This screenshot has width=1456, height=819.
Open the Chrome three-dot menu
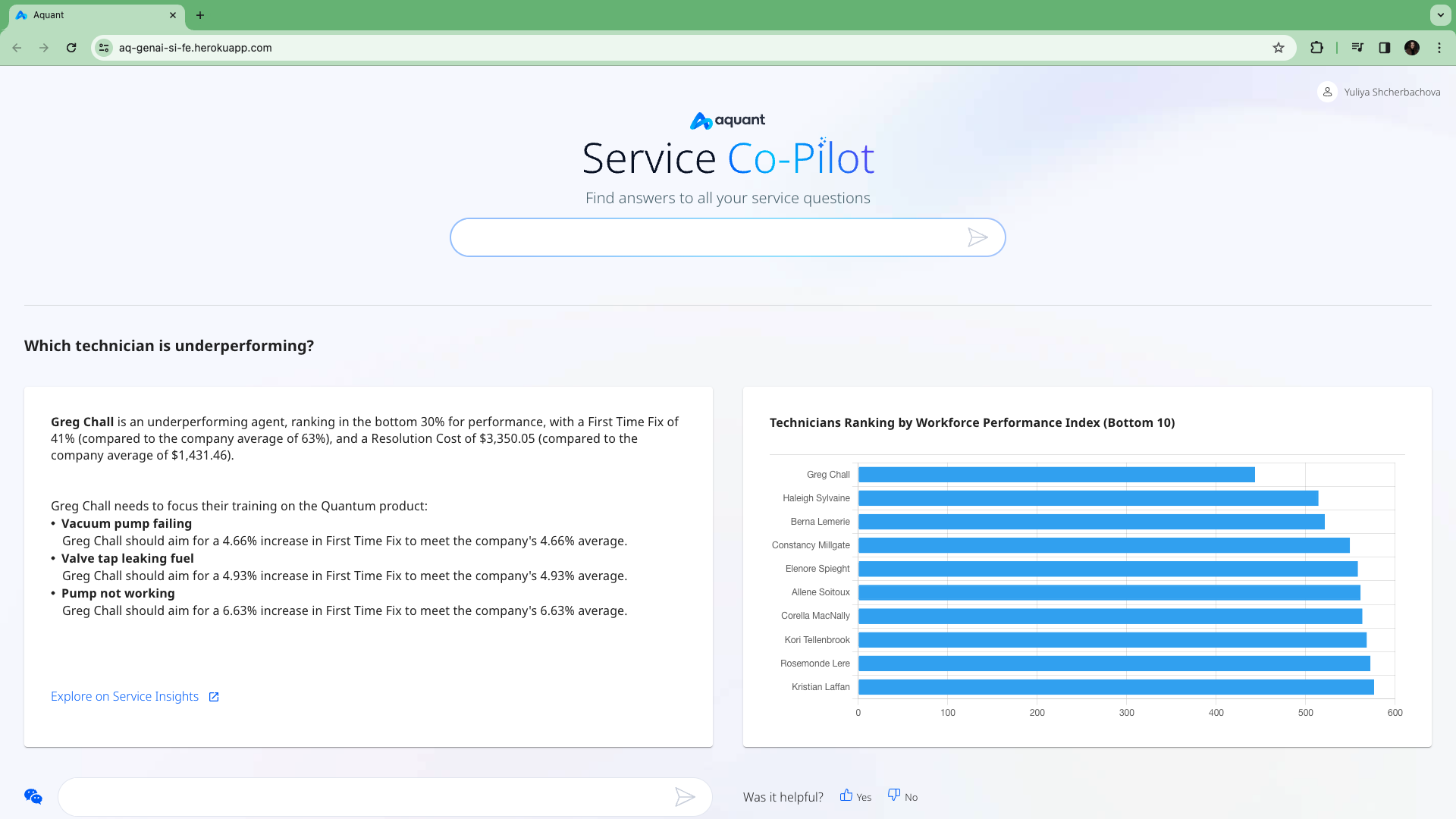(1440, 47)
